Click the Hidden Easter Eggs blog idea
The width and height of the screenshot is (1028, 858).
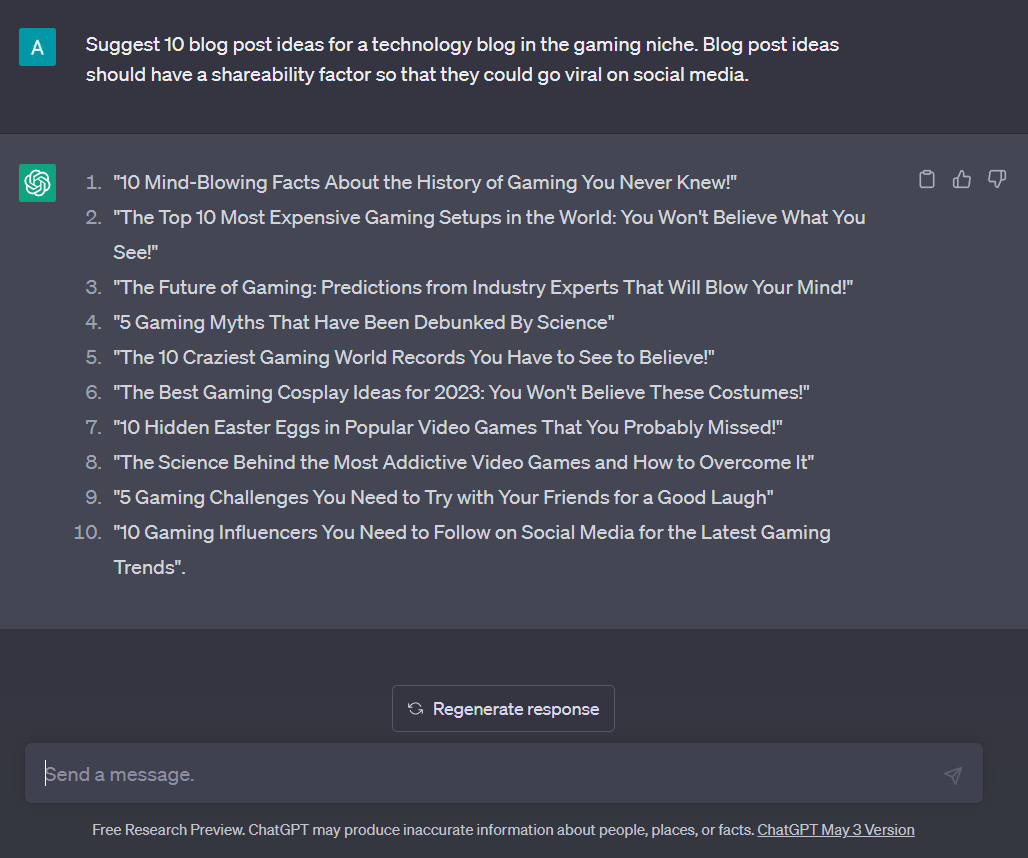pyautogui.click(x=447, y=427)
